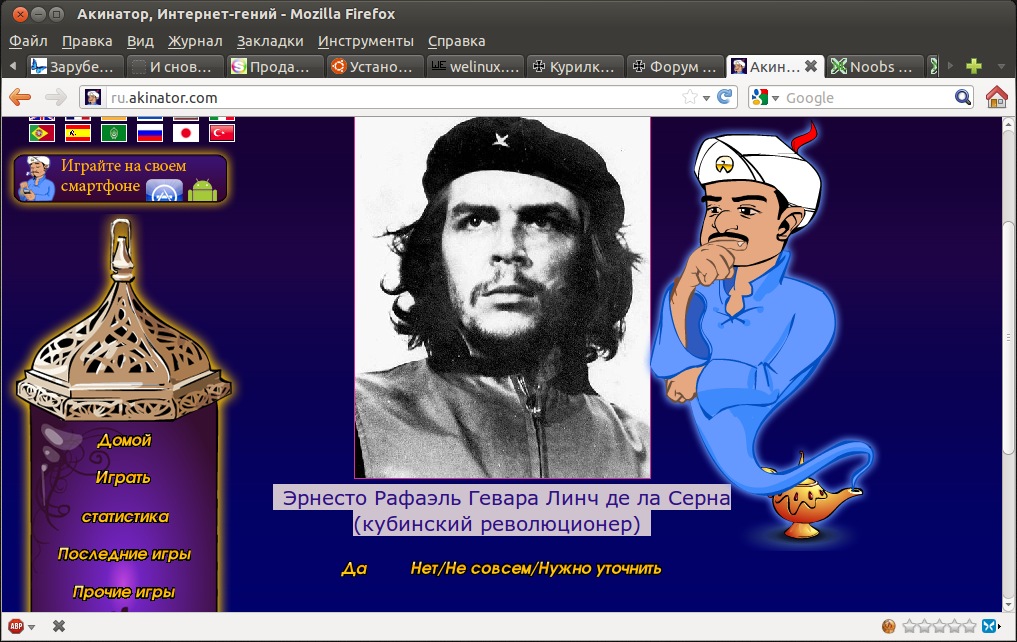Click the grey forward arrow button

56,97
